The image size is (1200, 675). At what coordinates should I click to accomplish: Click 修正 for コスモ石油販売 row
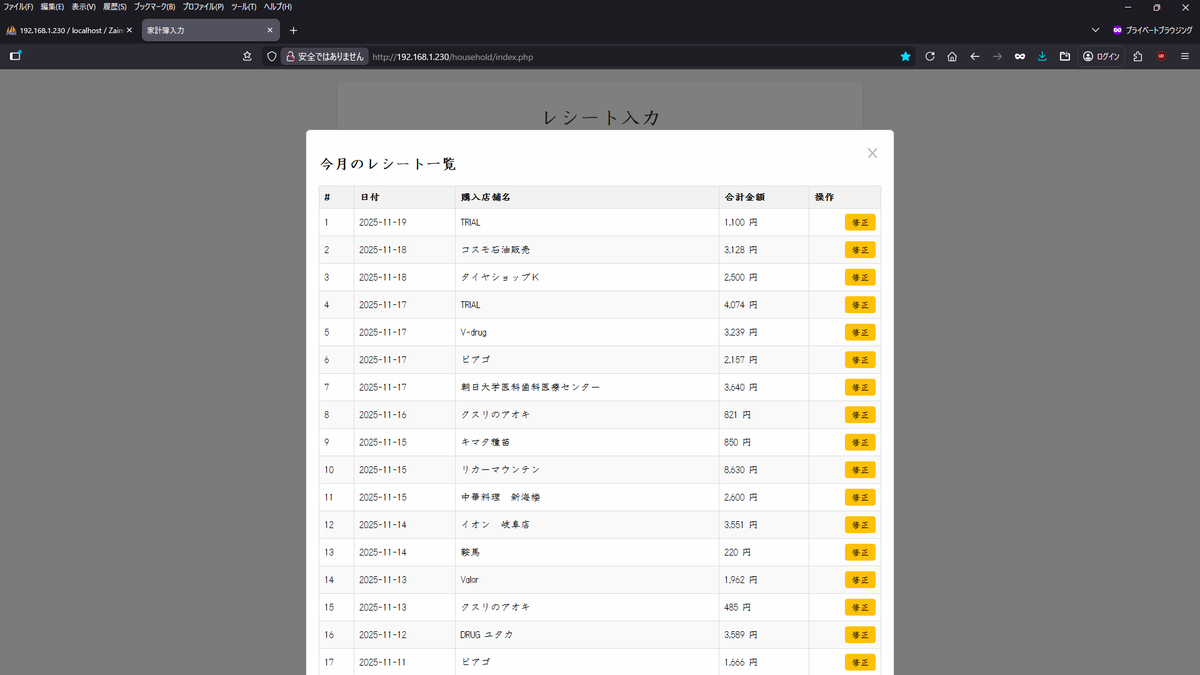pyautogui.click(x=860, y=250)
